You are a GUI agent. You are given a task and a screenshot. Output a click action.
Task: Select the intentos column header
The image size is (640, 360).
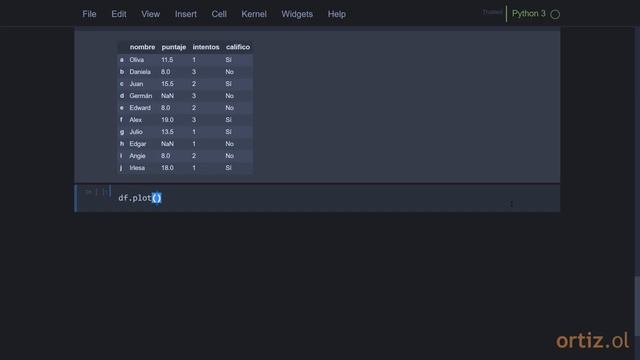(206, 47)
